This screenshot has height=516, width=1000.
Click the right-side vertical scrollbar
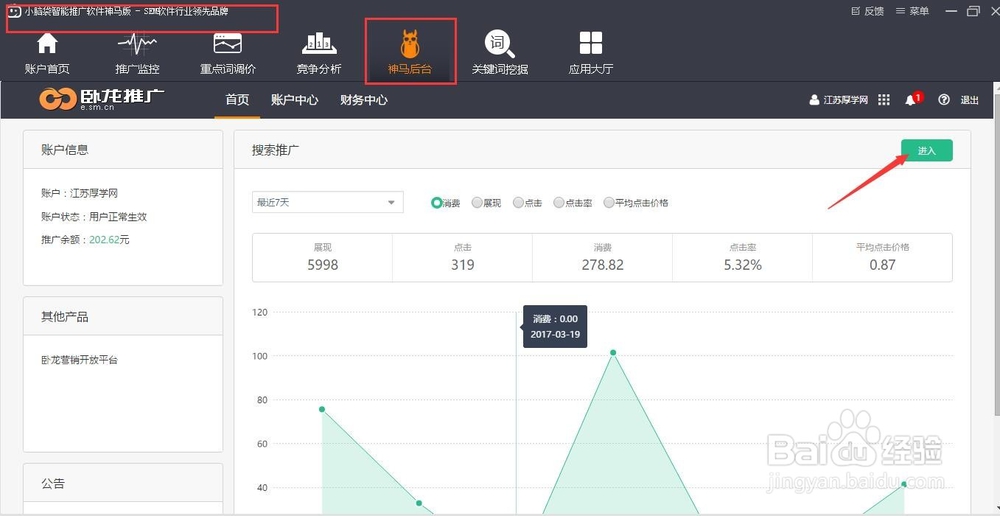[997, 255]
